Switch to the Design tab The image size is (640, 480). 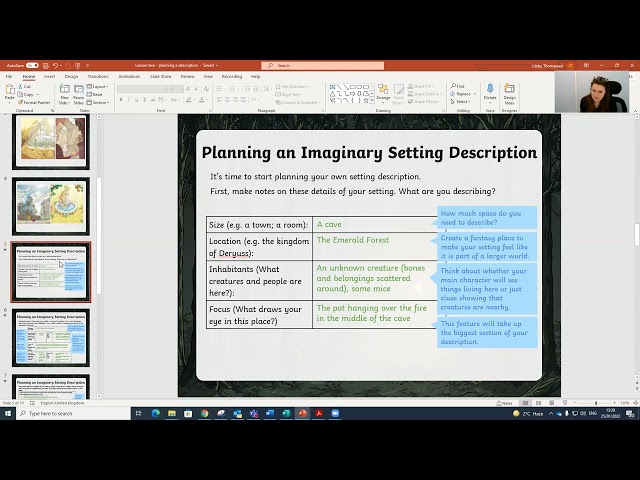[71, 76]
